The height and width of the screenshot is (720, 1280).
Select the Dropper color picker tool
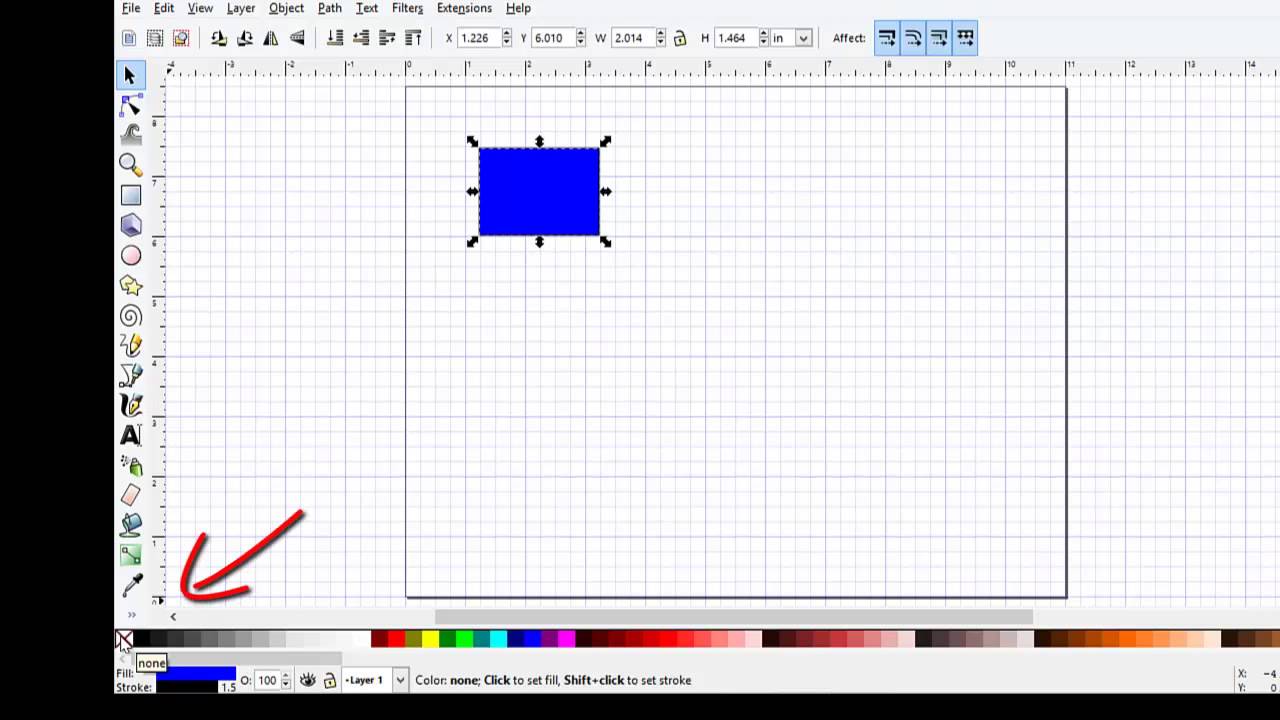pyautogui.click(x=130, y=585)
